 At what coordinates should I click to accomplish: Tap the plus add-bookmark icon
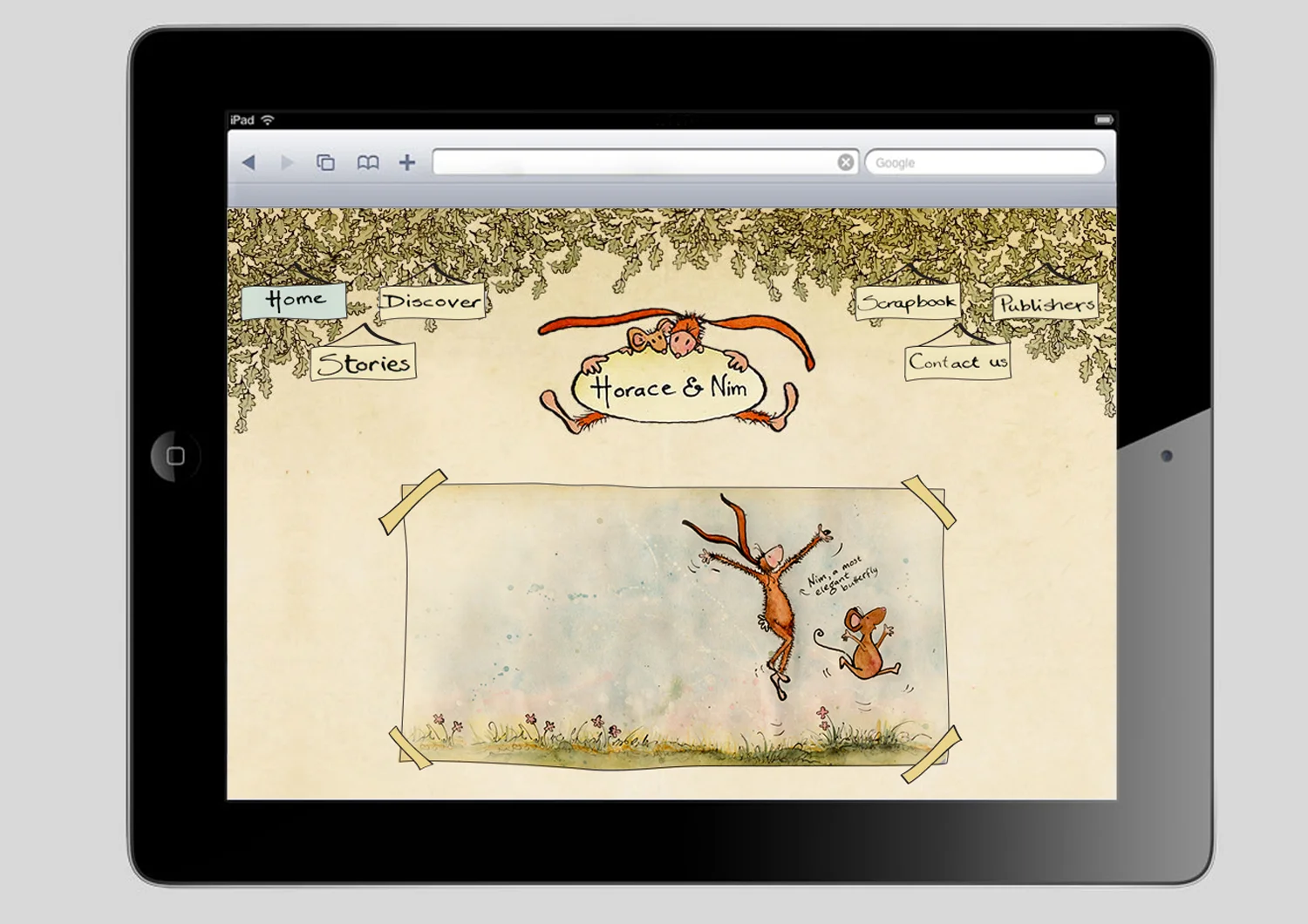click(406, 162)
